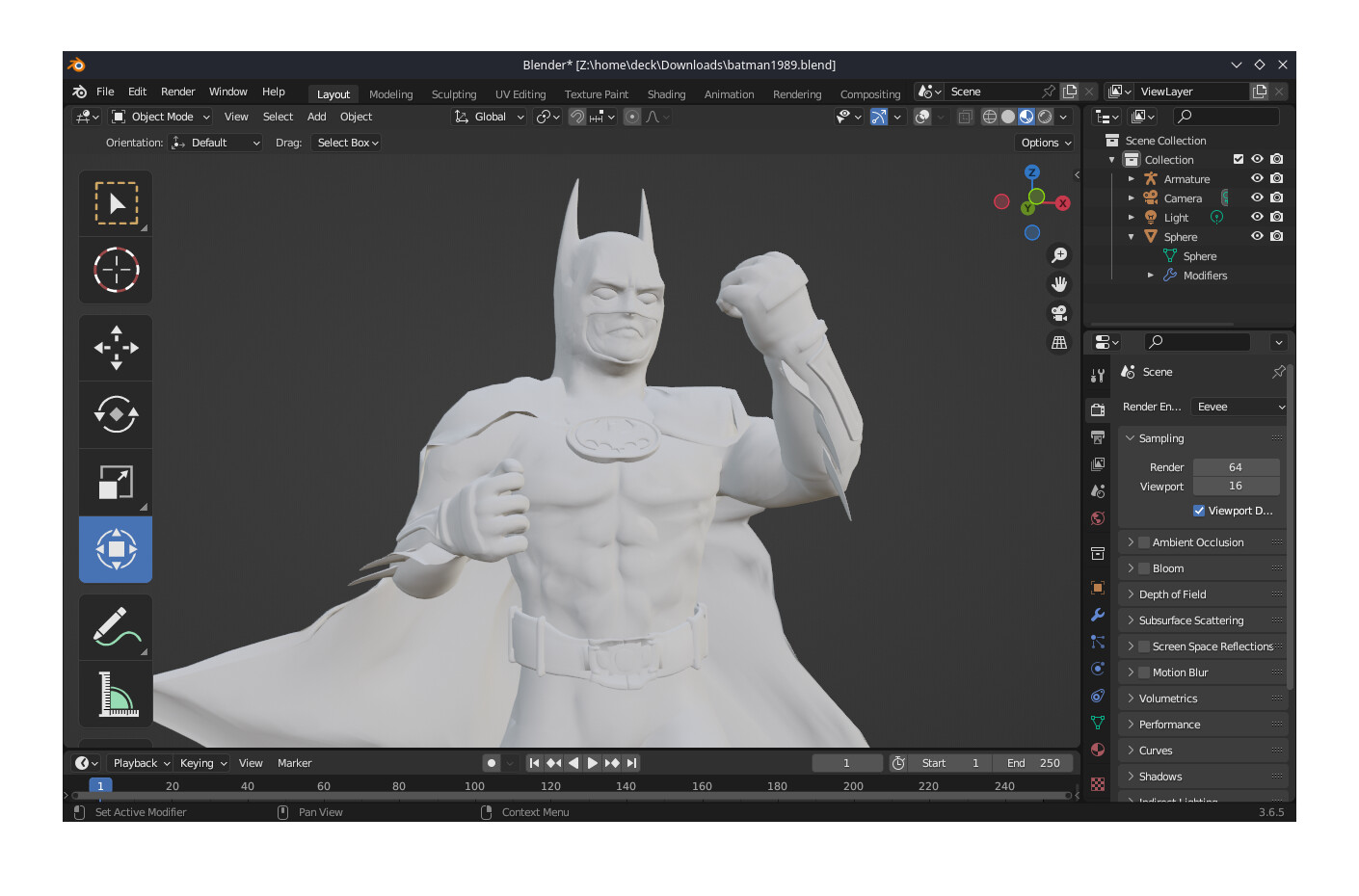
Task: Enable Bloom checkbox
Action: tap(1144, 568)
